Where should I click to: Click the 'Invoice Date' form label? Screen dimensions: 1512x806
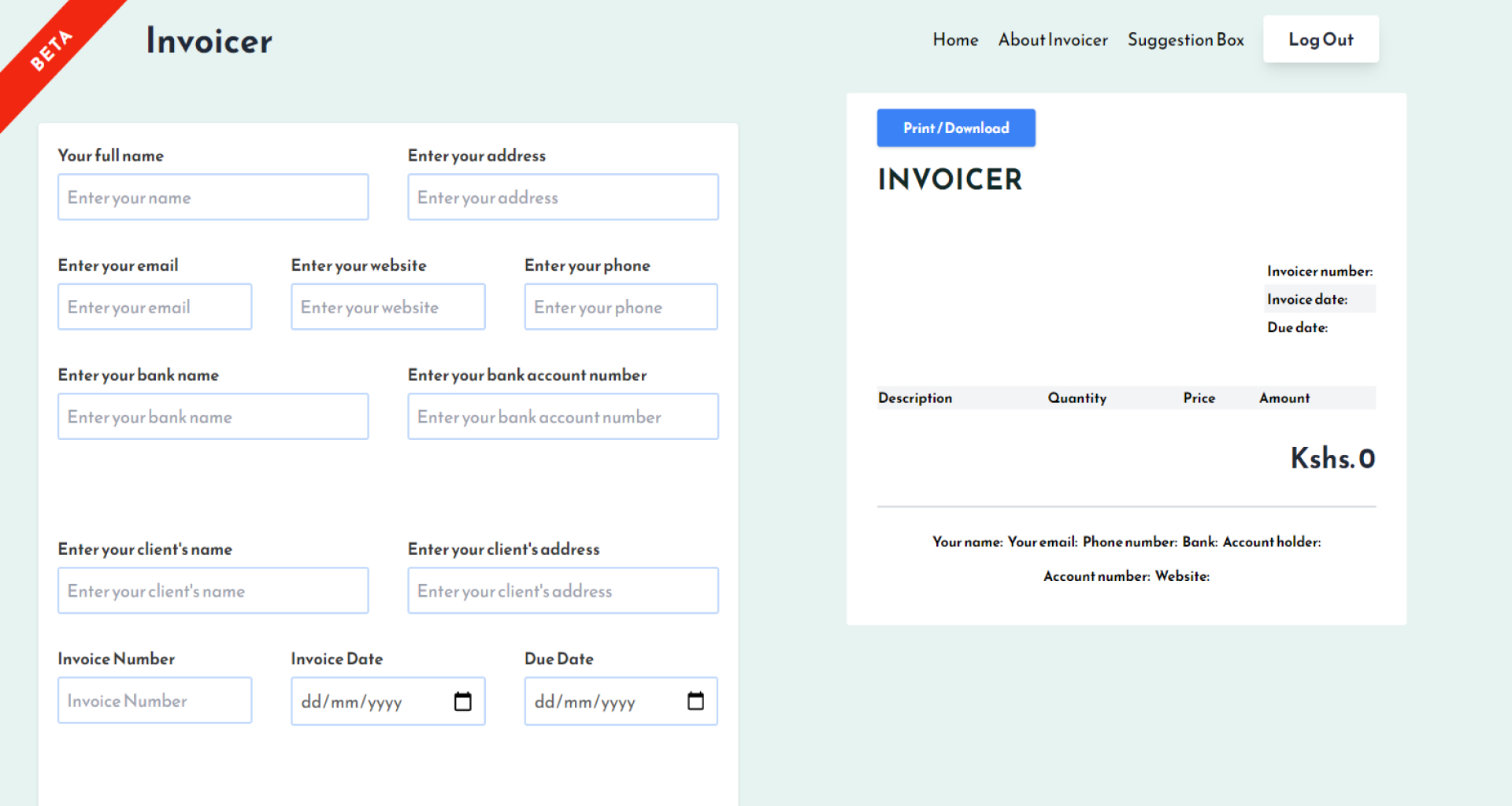click(x=337, y=659)
